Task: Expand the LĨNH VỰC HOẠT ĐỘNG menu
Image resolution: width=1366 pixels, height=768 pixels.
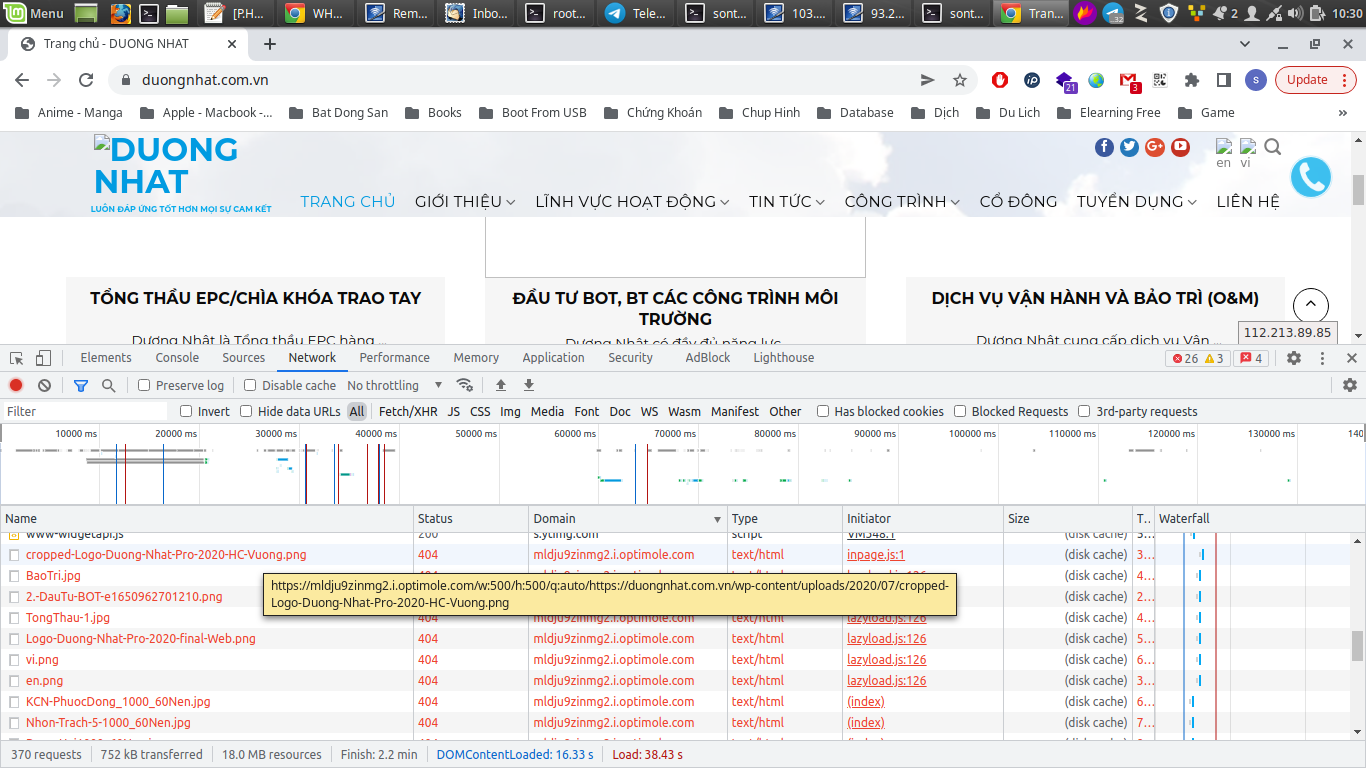Action: click(x=632, y=201)
